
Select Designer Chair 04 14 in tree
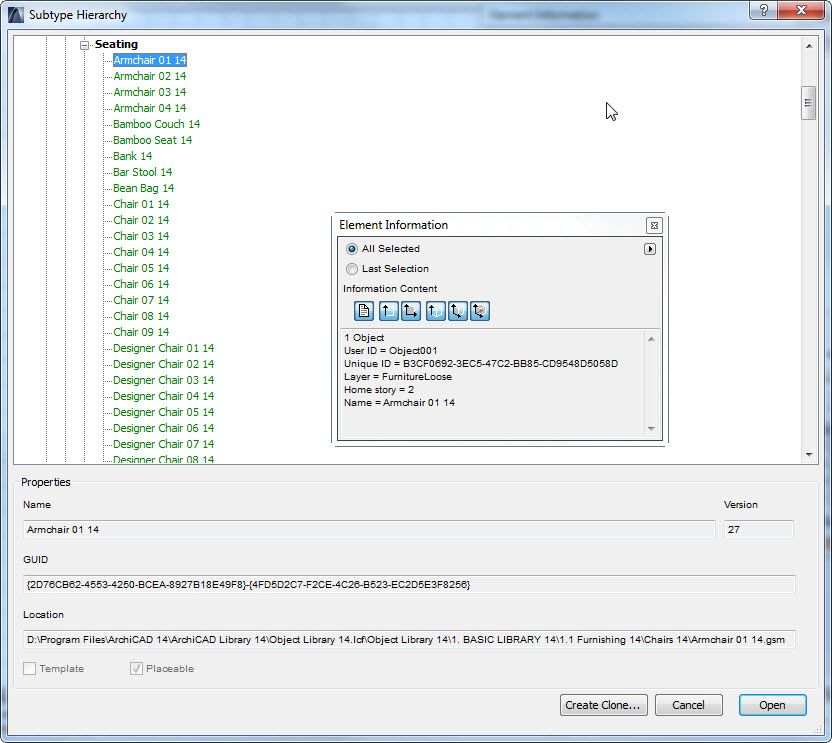pyautogui.click(x=163, y=396)
